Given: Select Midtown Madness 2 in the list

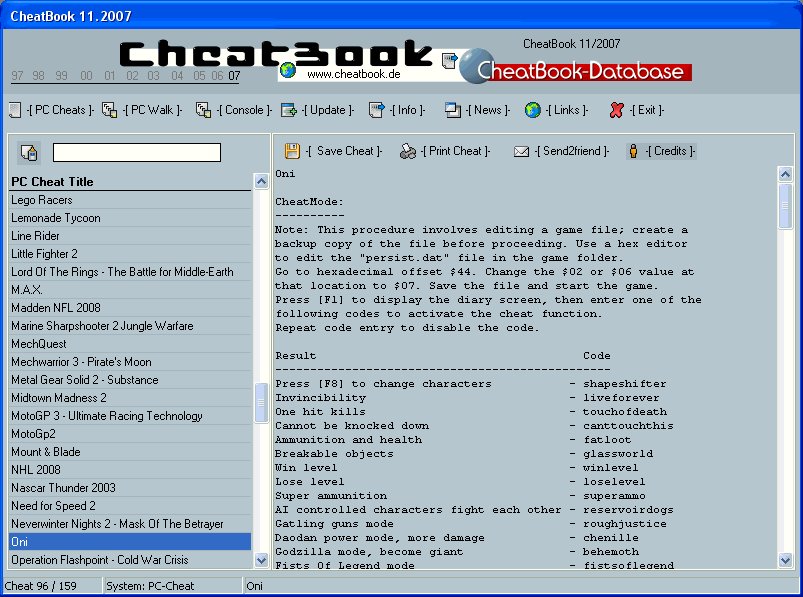Looking at the screenshot, I should click(130, 398).
